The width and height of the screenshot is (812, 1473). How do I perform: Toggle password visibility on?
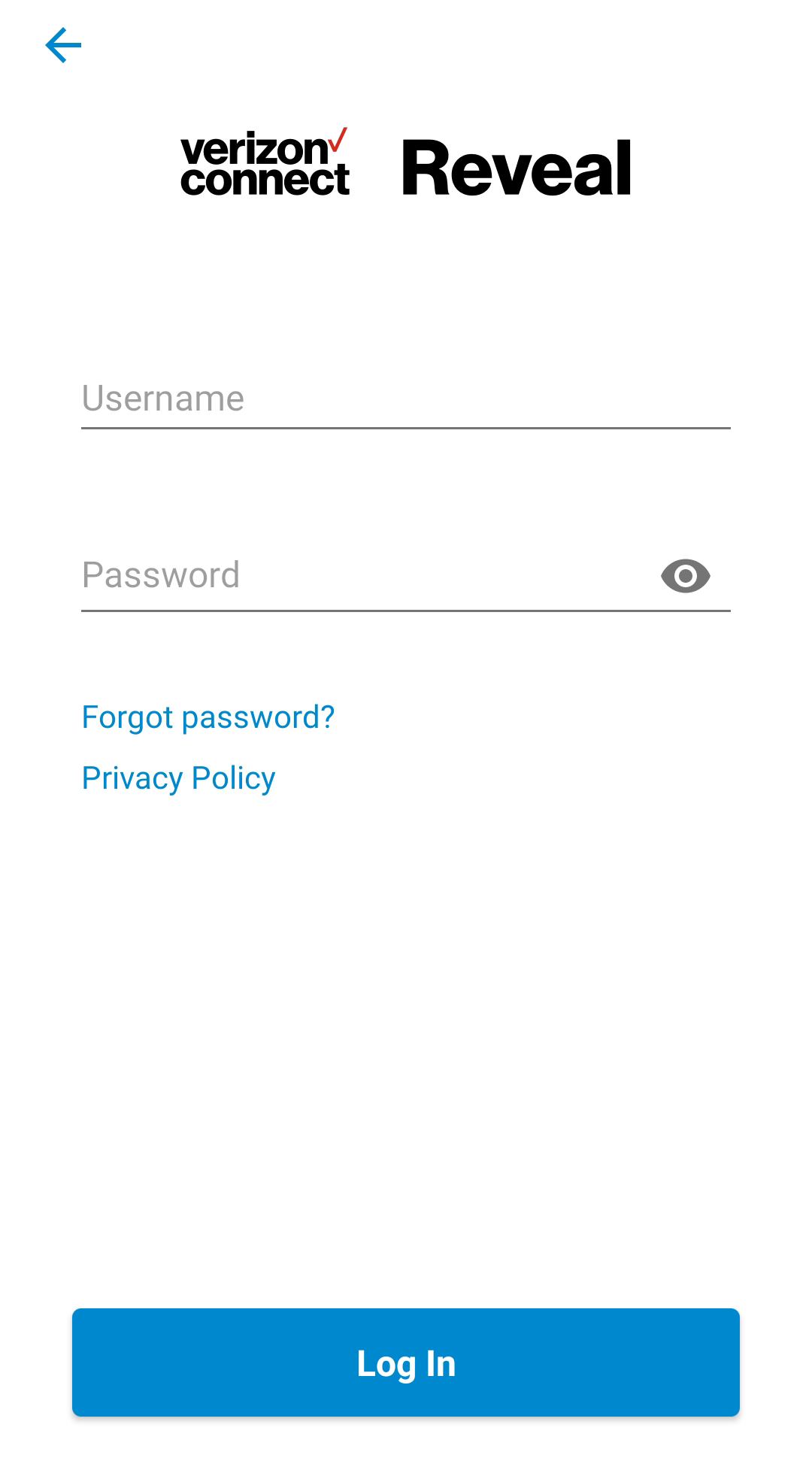685,576
